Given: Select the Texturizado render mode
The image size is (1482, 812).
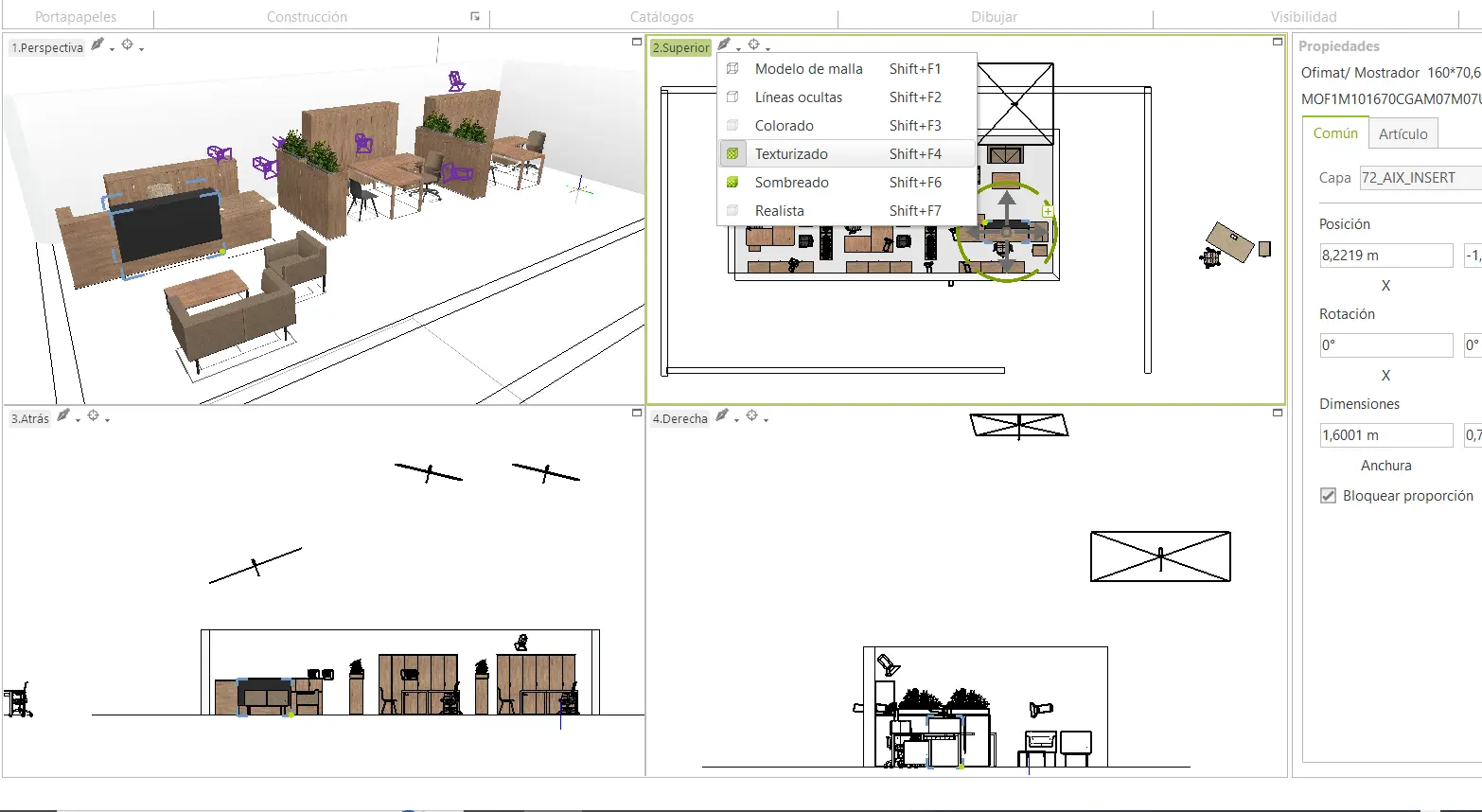Looking at the screenshot, I should click(x=847, y=154).
